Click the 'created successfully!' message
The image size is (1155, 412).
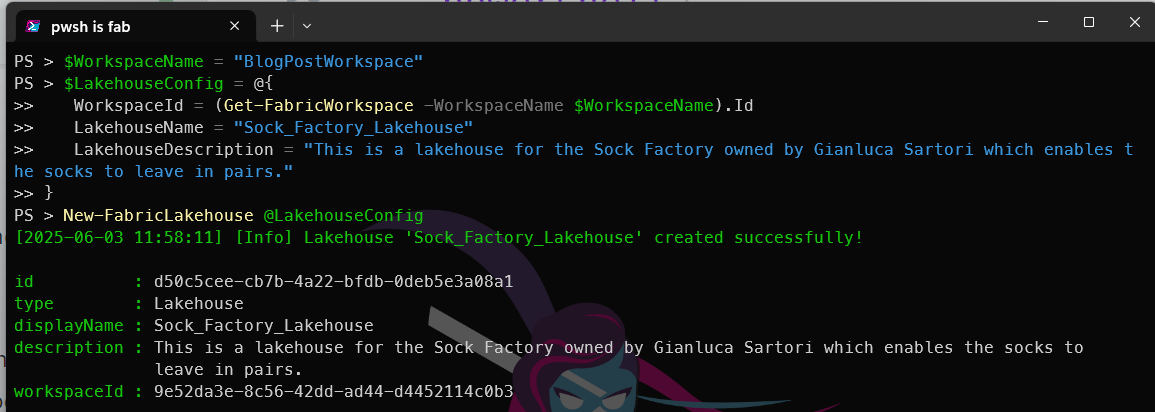pyautogui.click(x=758, y=238)
